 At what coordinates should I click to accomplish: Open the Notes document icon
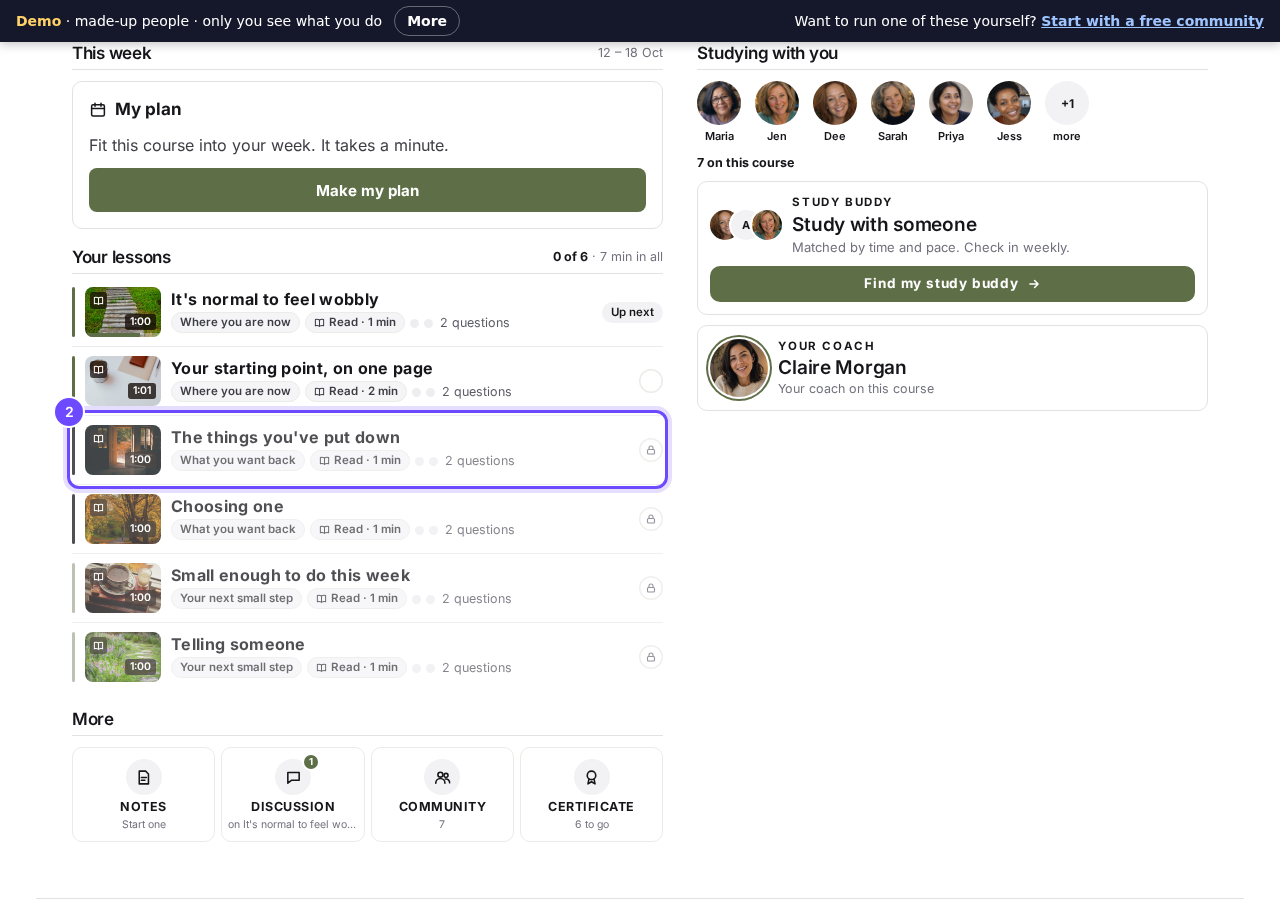coord(144,777)
